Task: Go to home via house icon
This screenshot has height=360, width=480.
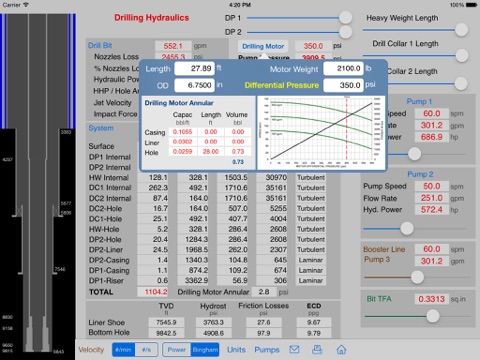Action: pos(341,349)
